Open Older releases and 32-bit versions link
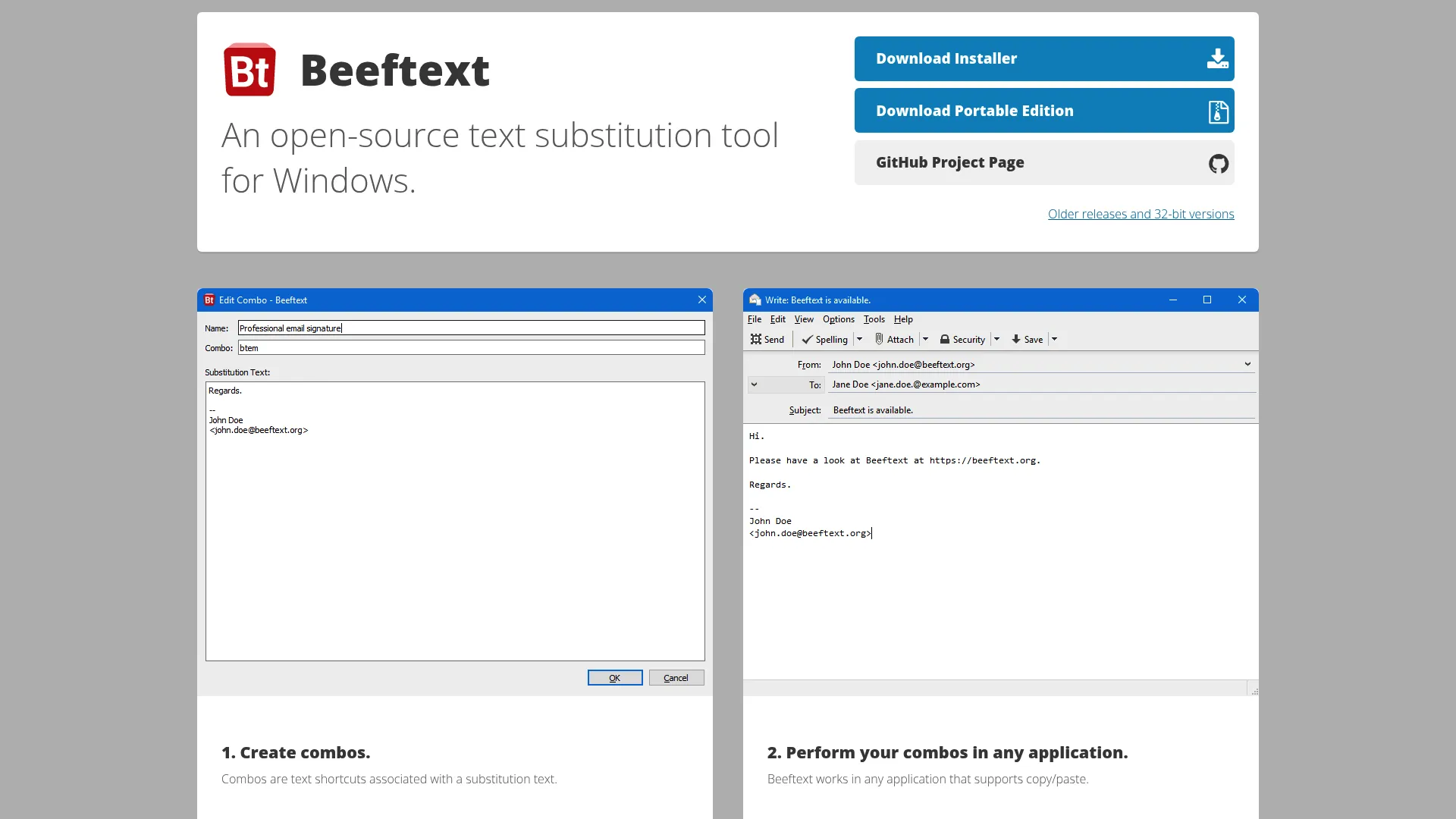1456x819 pixels. 1141,214
